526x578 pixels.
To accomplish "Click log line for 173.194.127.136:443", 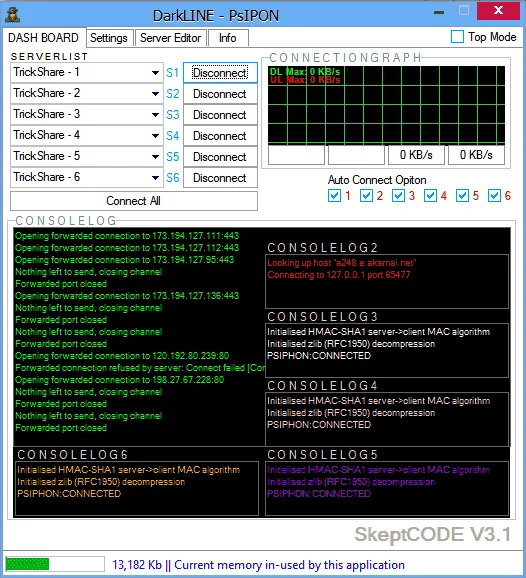I will [127, 296].
